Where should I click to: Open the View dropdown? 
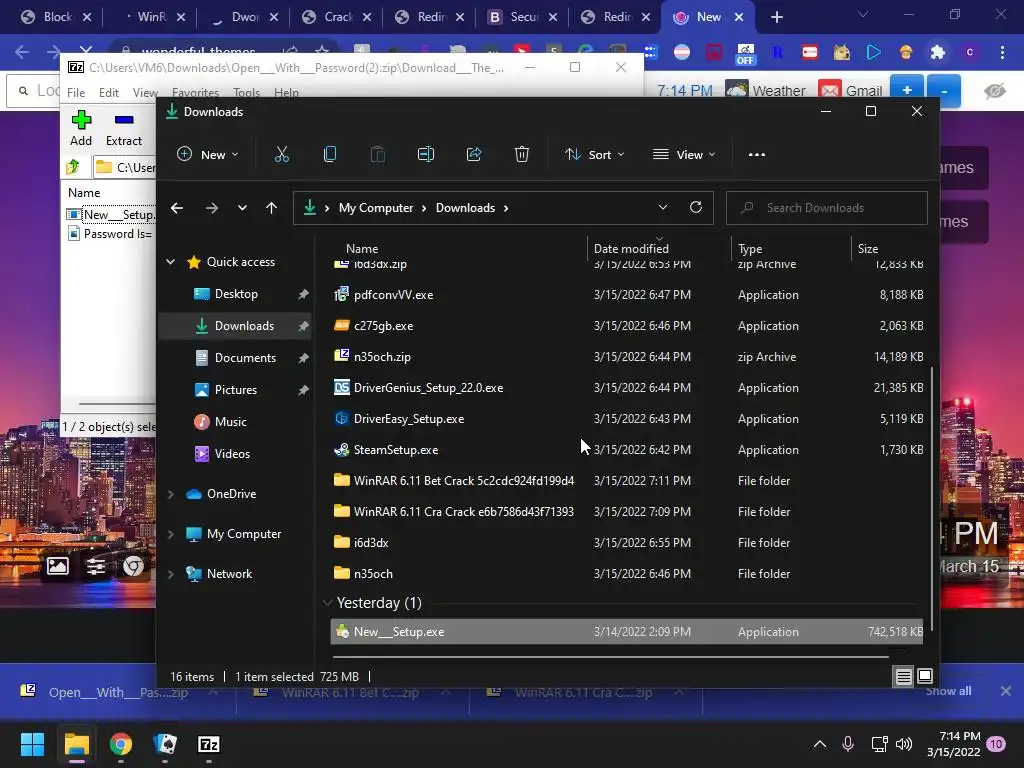pyautogui.click(x=684, y=155)
